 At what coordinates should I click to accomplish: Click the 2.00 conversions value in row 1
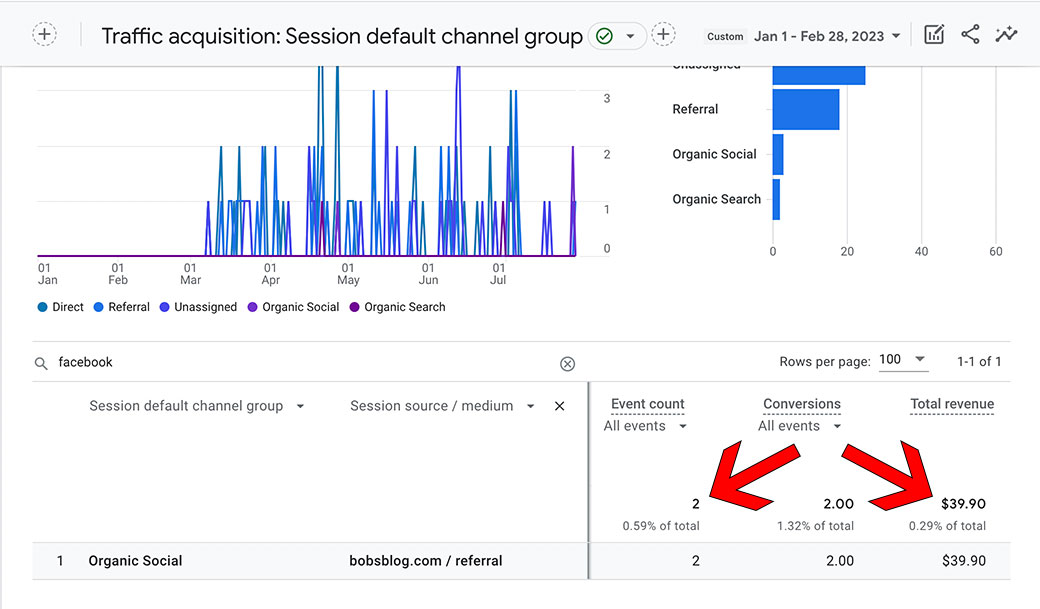coord(840,561)
